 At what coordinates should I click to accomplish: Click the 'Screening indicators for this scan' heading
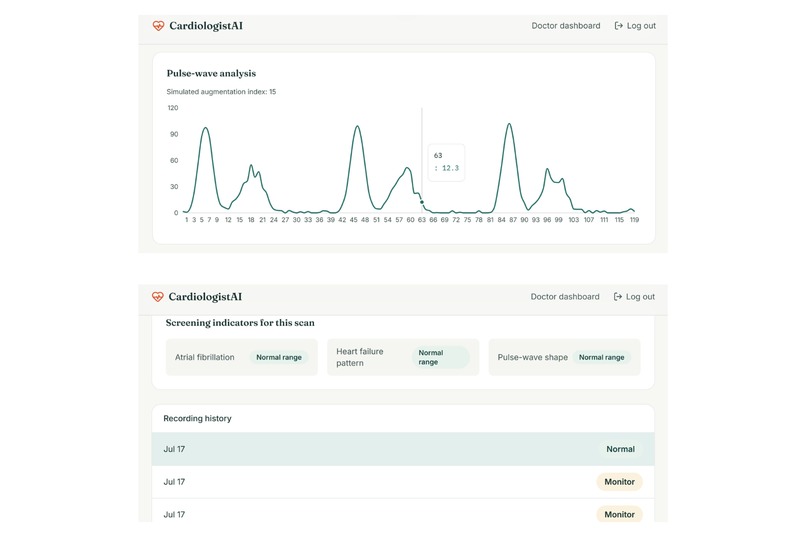click(240, 323)
